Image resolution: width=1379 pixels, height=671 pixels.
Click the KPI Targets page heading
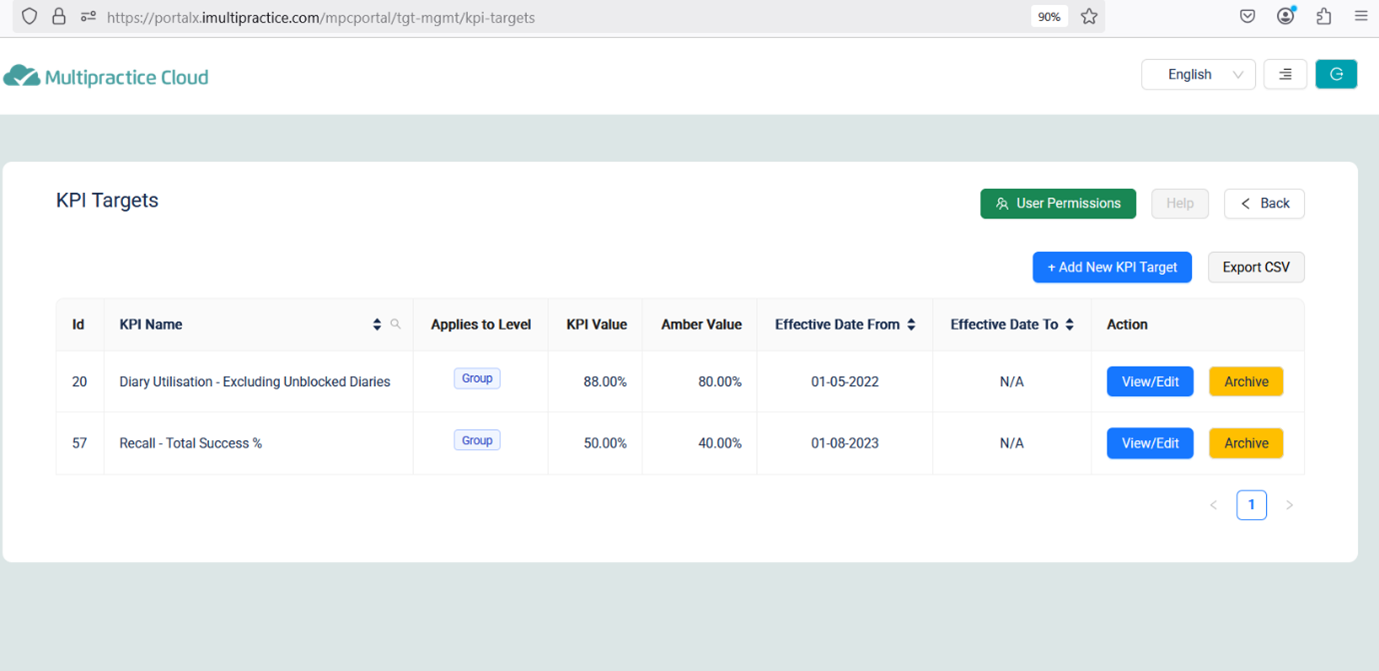pos(107,200)
